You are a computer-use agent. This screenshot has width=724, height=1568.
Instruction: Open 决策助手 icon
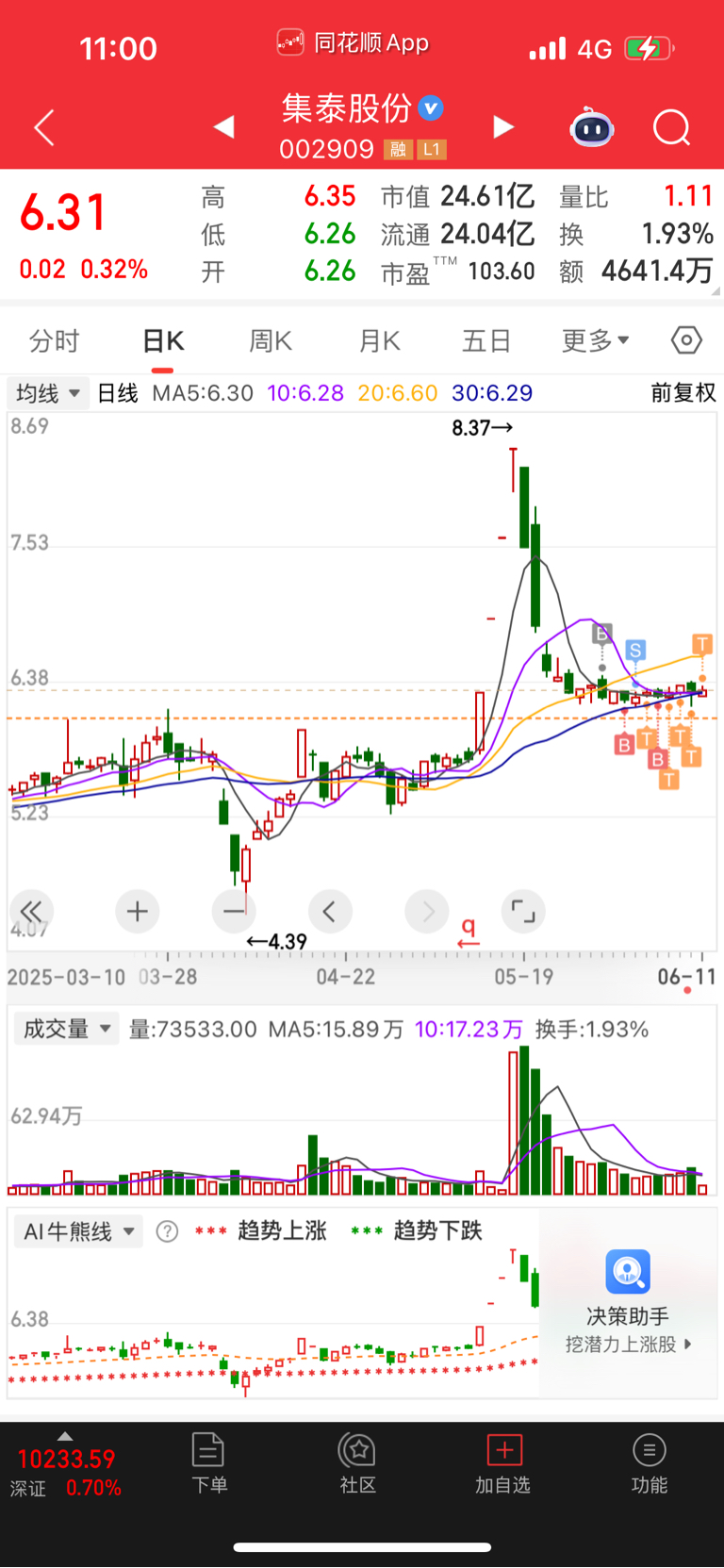[x=628, y=1272]
